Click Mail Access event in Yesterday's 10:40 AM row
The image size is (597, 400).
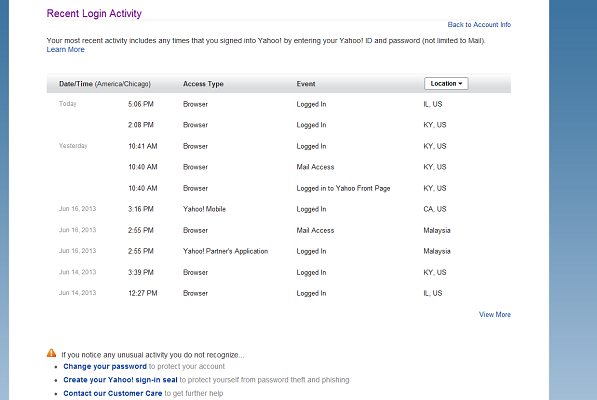click(x=315, y=167)
